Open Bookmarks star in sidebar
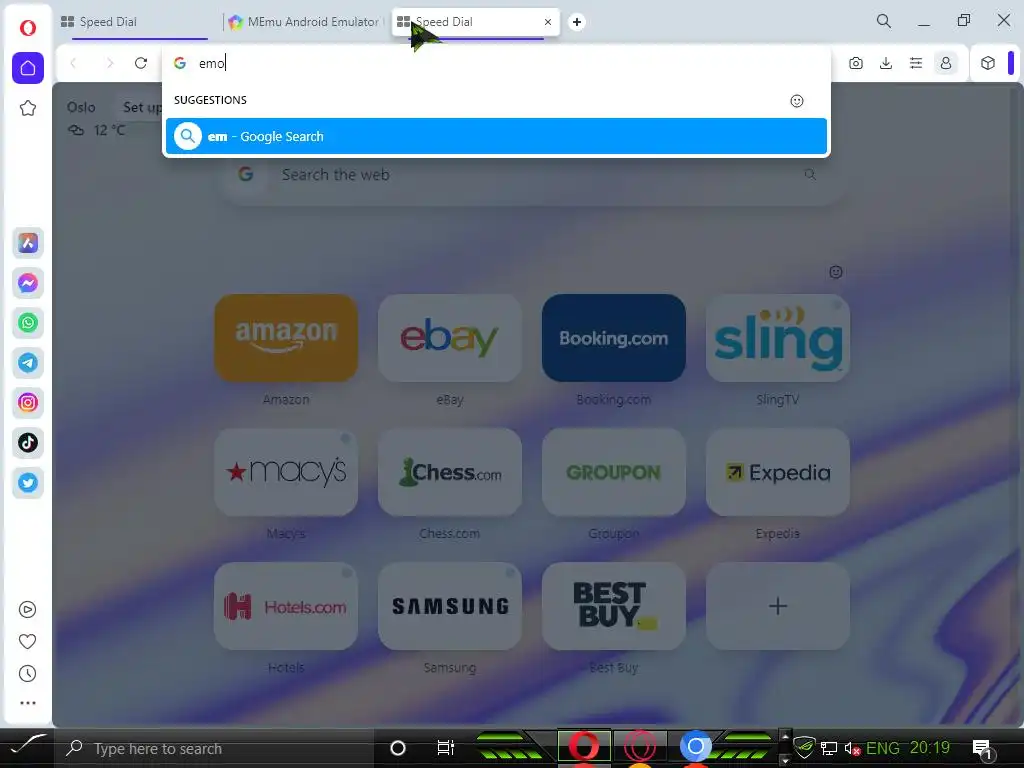 point(27,108)
